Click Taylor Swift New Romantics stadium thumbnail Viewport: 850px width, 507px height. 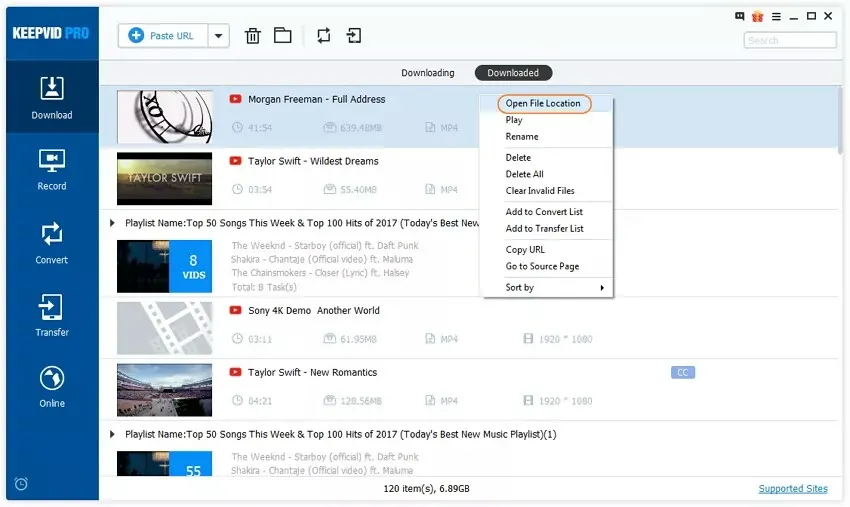tap(165, 390)
